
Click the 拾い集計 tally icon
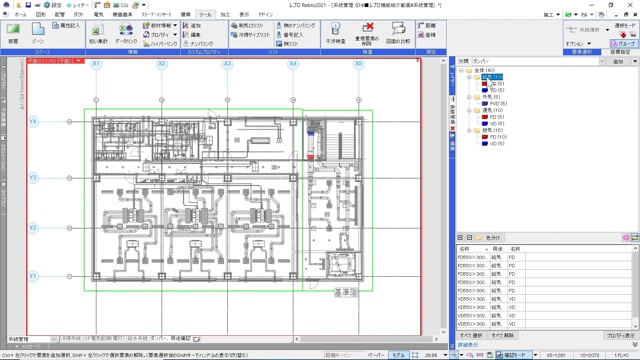pos(98,33)
